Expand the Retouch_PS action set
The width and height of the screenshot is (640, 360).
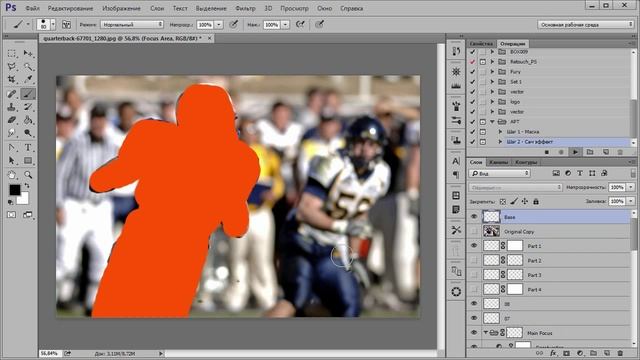493,62
